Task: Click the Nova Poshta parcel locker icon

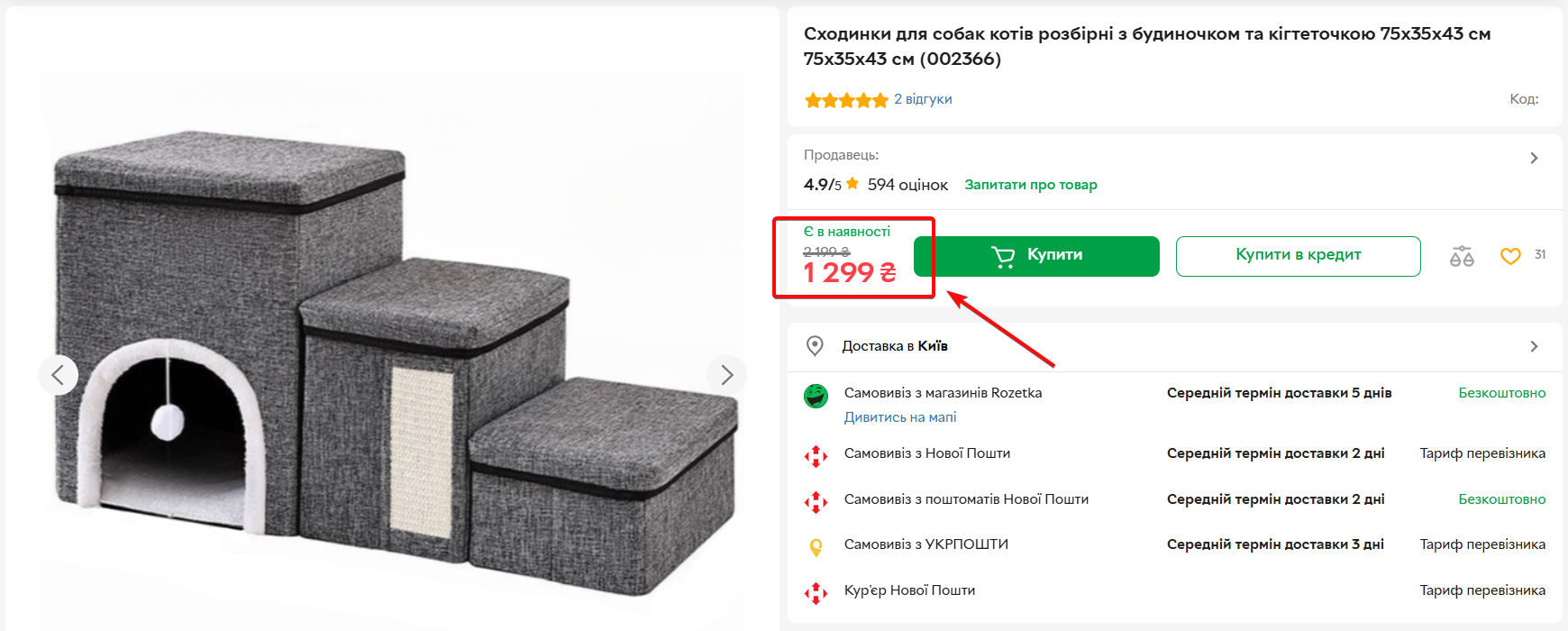Action: [816, 501]
